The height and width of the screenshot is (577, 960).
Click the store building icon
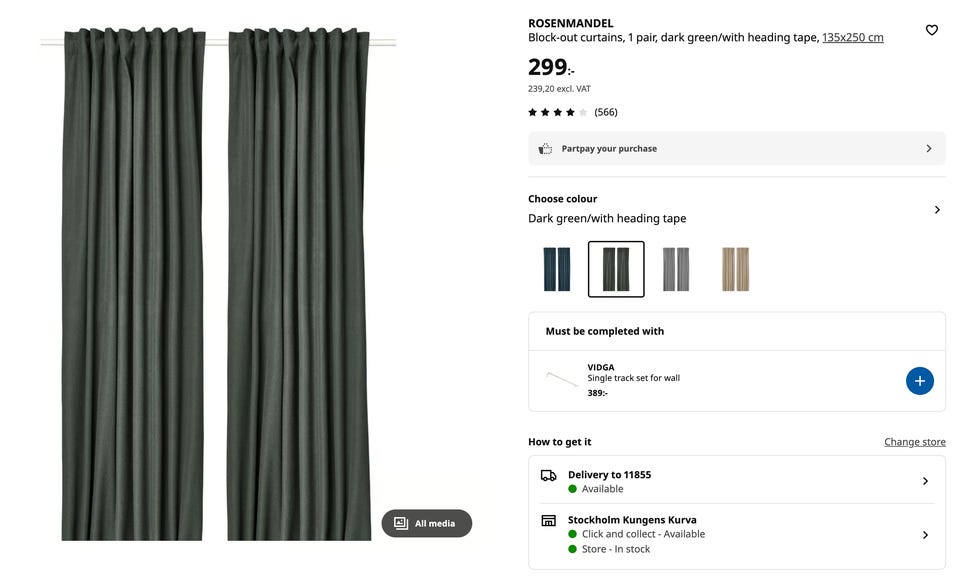coord(548,521)
